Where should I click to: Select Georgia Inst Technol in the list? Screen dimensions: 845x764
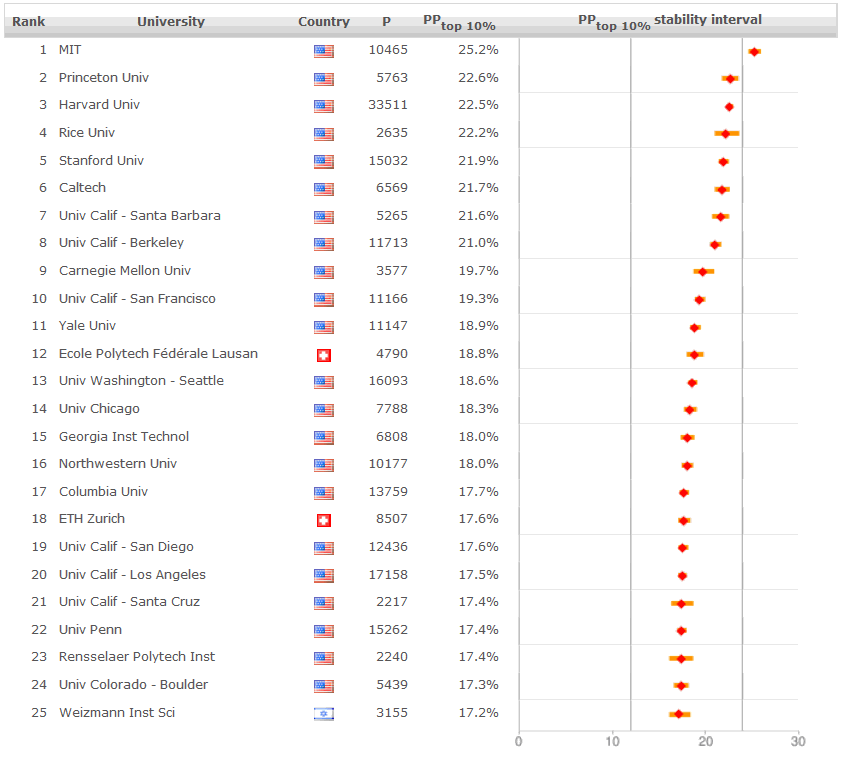coord(124,436)
